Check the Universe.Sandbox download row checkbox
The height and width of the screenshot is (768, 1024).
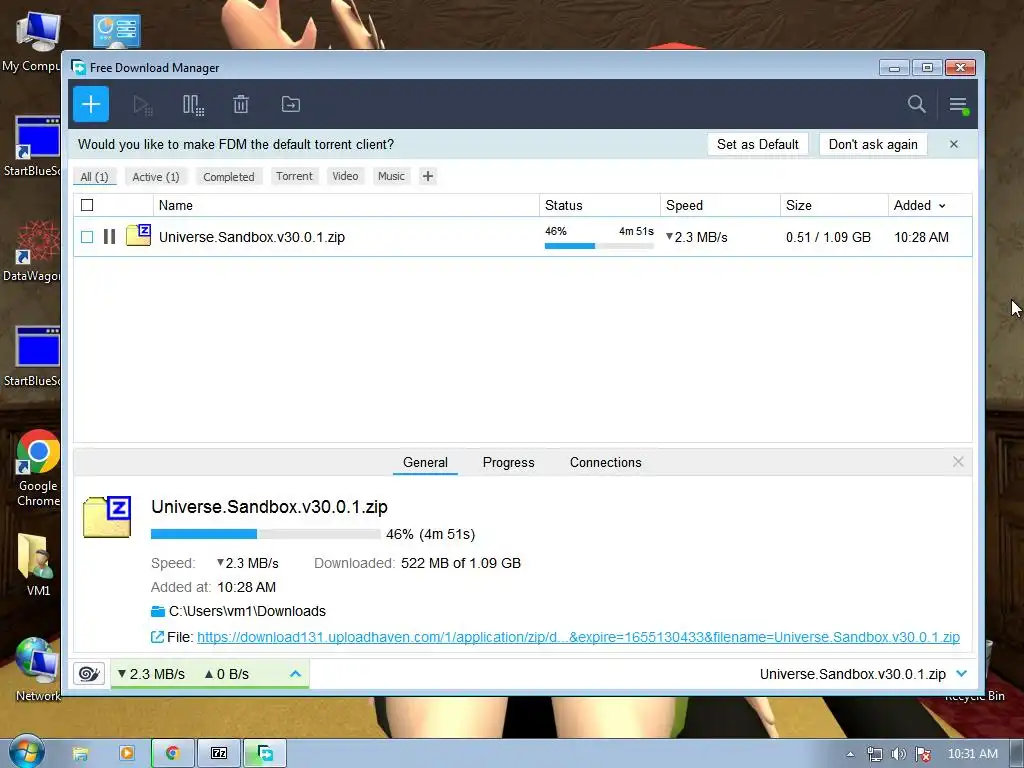pos(87,236)
